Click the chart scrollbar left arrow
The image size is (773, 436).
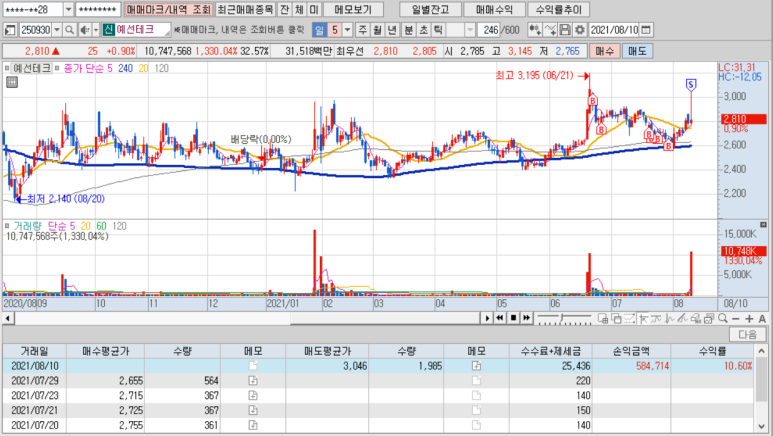tap(8, 319)
